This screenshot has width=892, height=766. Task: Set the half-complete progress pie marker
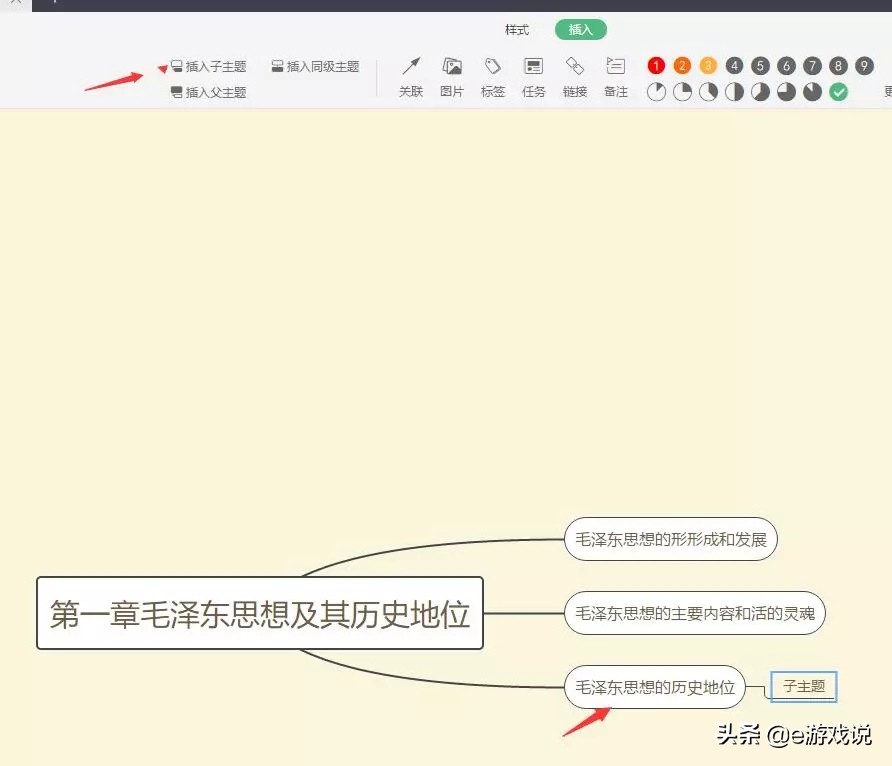[734, 92]
